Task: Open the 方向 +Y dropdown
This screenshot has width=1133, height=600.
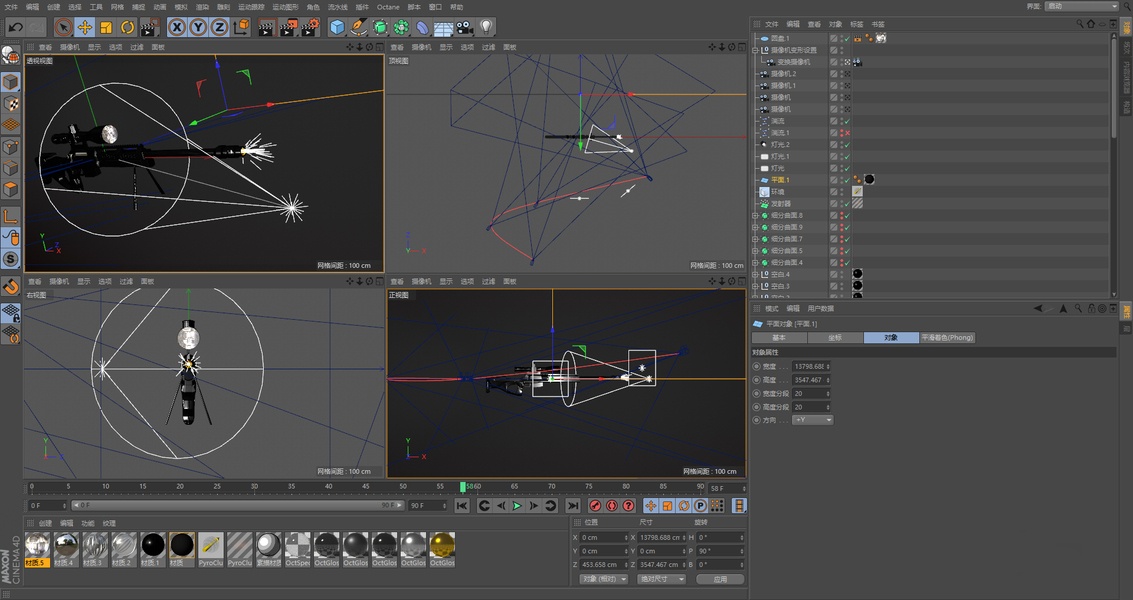Action: coord(812,420)
